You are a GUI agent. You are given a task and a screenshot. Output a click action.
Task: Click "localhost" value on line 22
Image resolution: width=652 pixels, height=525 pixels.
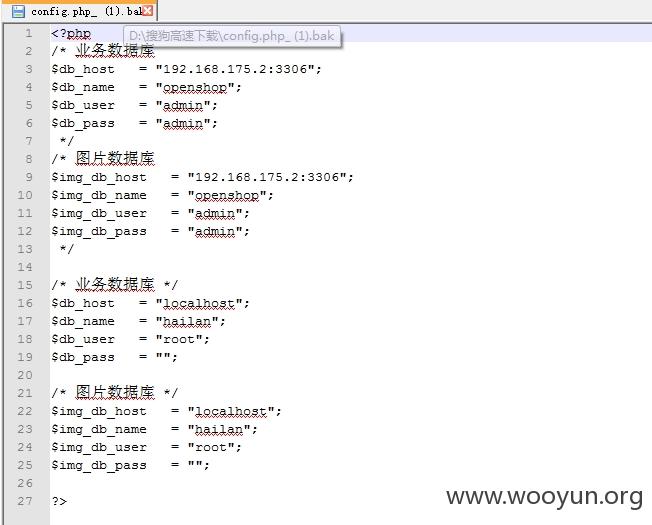(231, 412)
